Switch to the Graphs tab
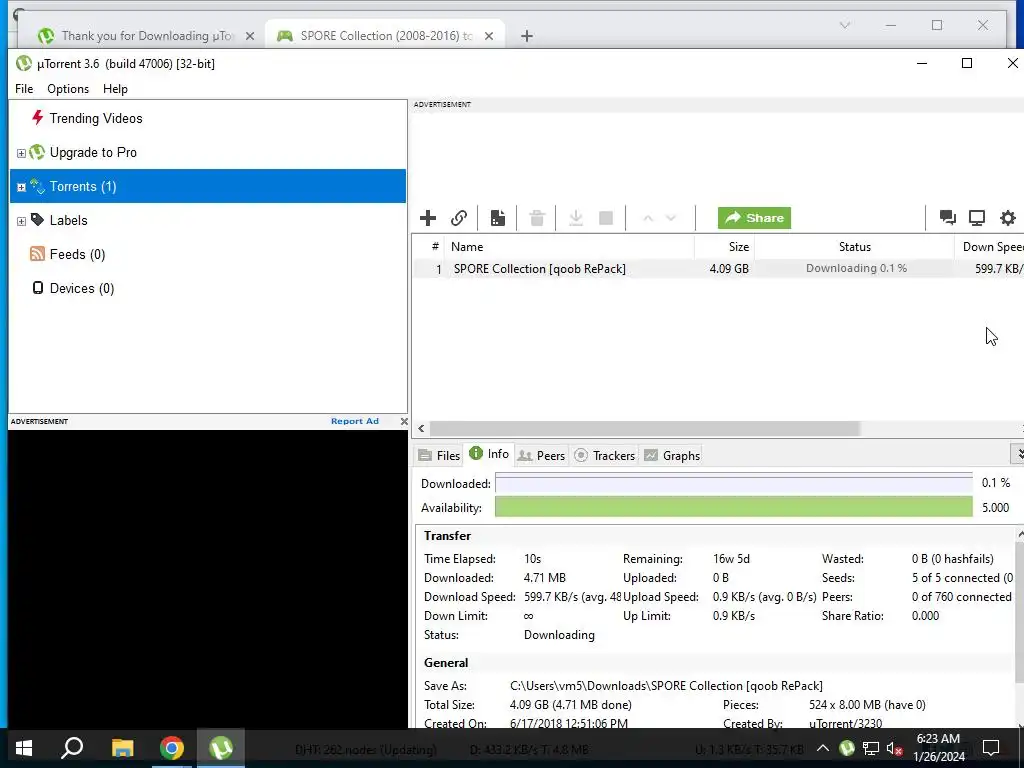 (x=672, y=455)
